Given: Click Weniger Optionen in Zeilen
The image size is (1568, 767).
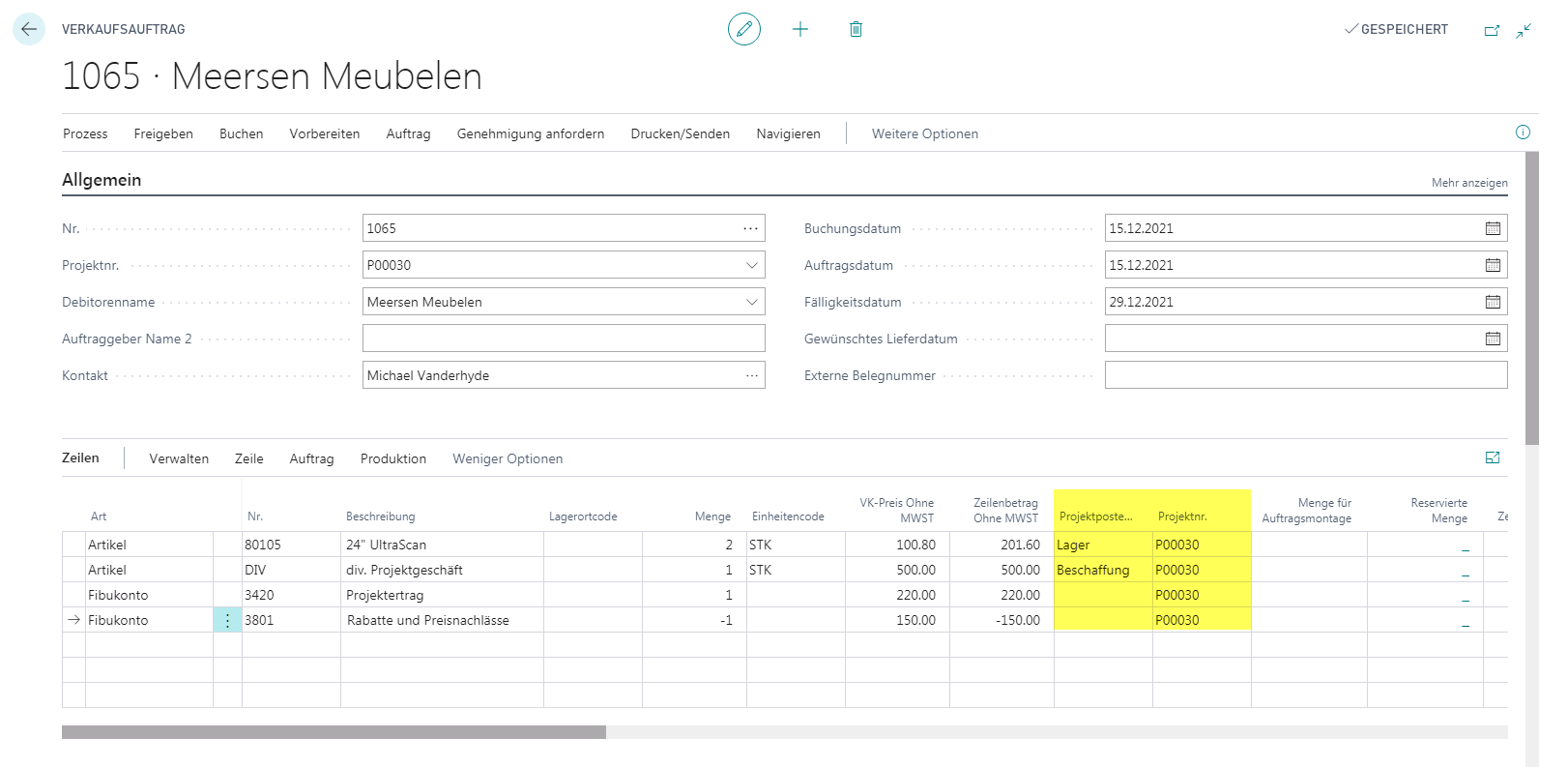Looking at the screenshot, I should tap(508, 458).
